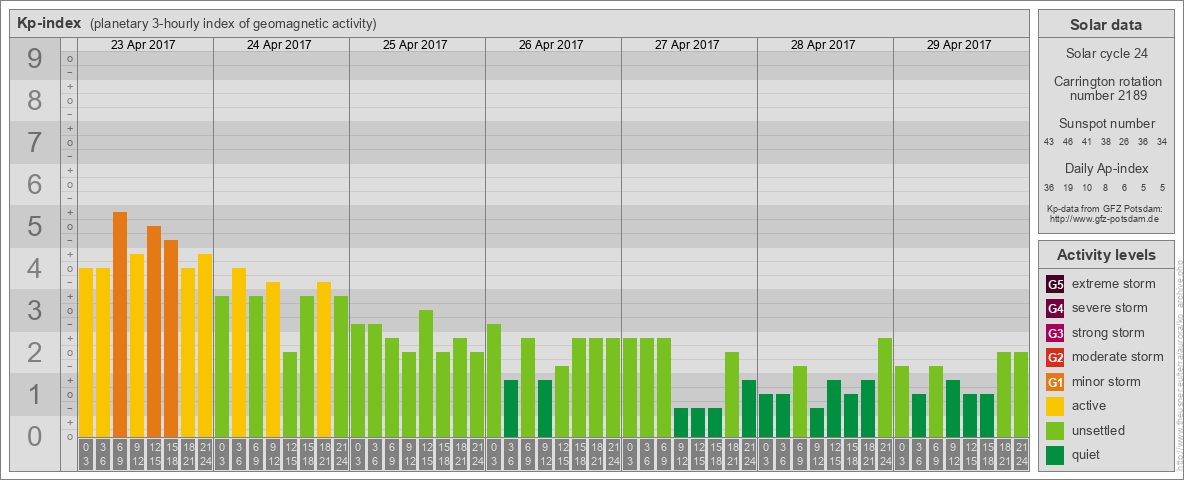
Task: Click the Y-axis value 9
Action: pos(34,59)
